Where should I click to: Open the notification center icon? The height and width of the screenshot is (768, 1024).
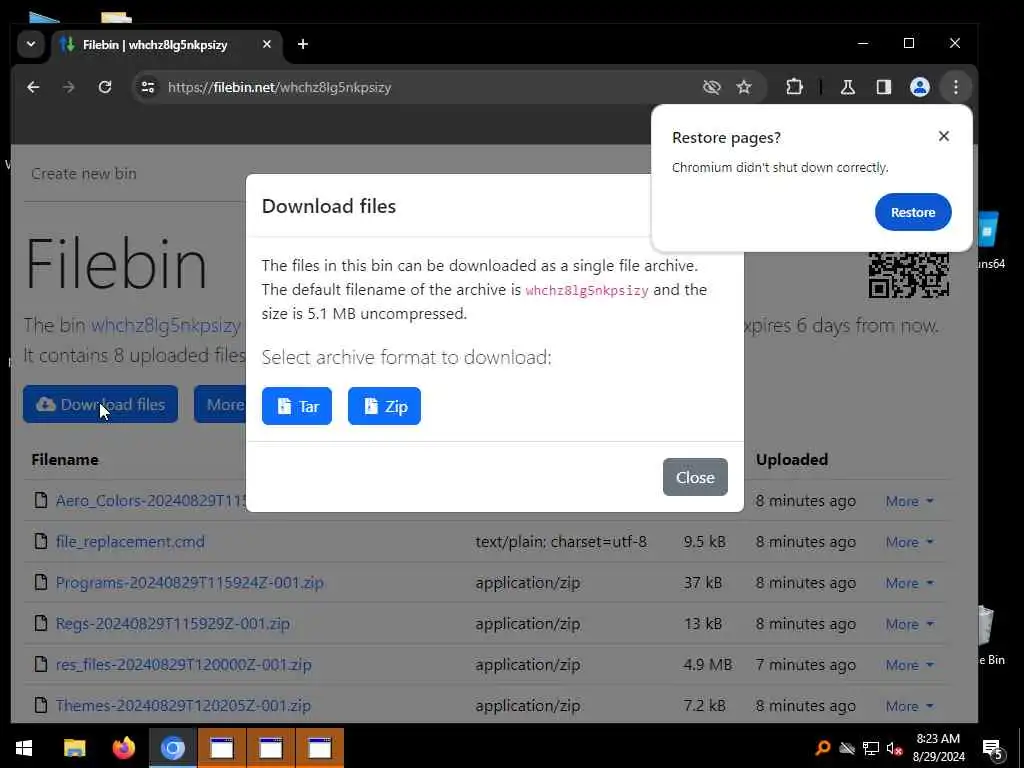pos(993,748)
